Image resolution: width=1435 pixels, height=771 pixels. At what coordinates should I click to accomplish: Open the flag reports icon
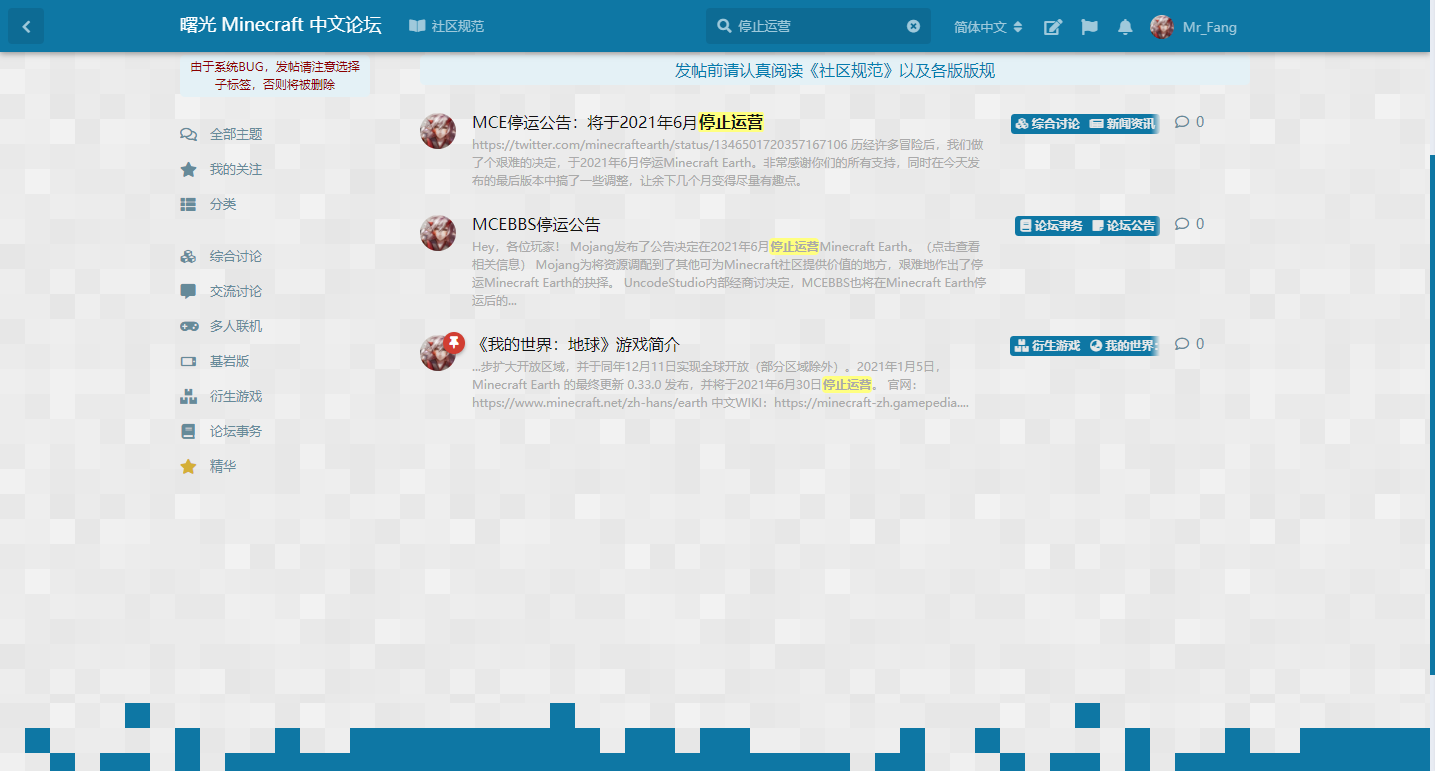(x=1089, y=27)
